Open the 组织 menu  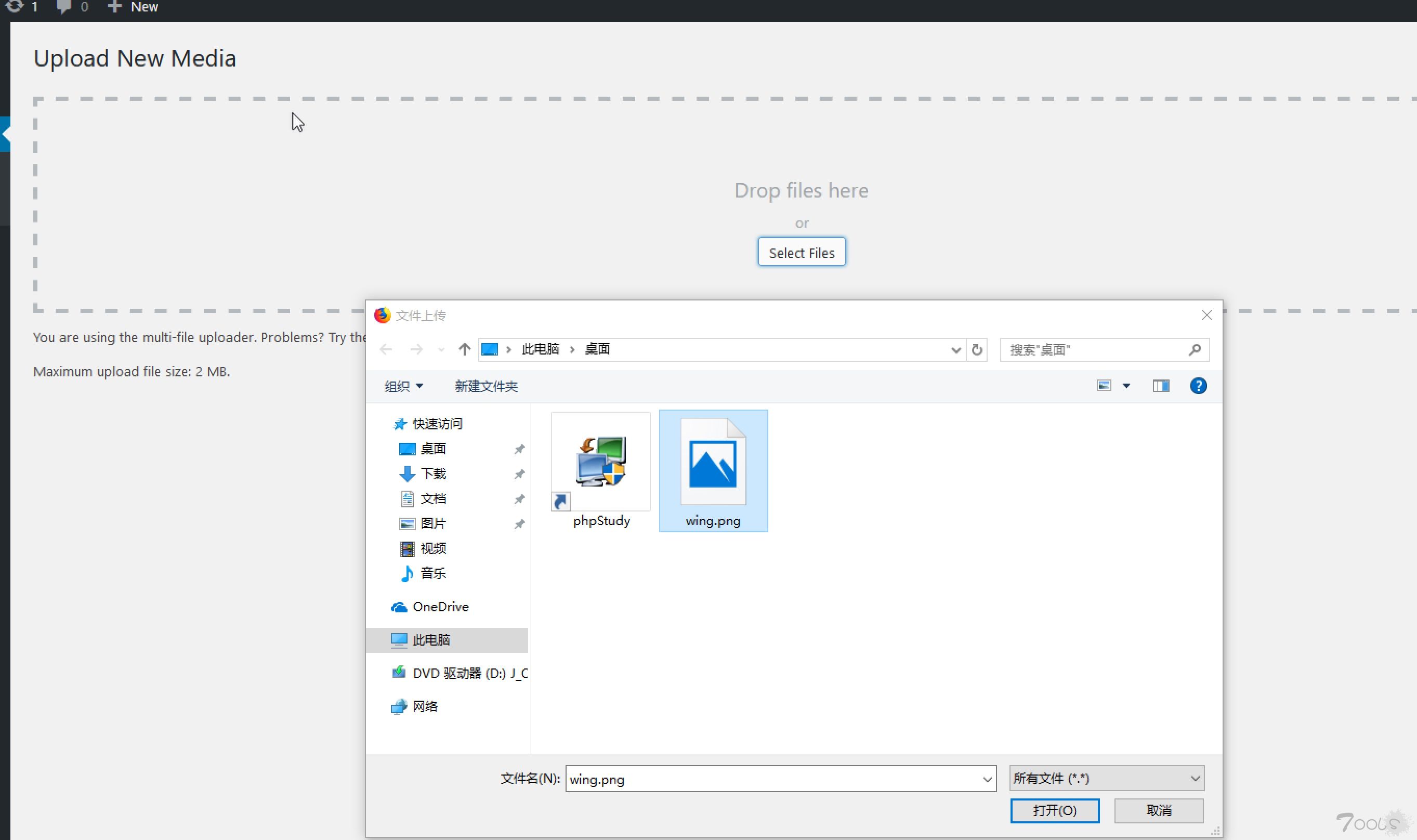pyautogui.click(x=403, y=386)
